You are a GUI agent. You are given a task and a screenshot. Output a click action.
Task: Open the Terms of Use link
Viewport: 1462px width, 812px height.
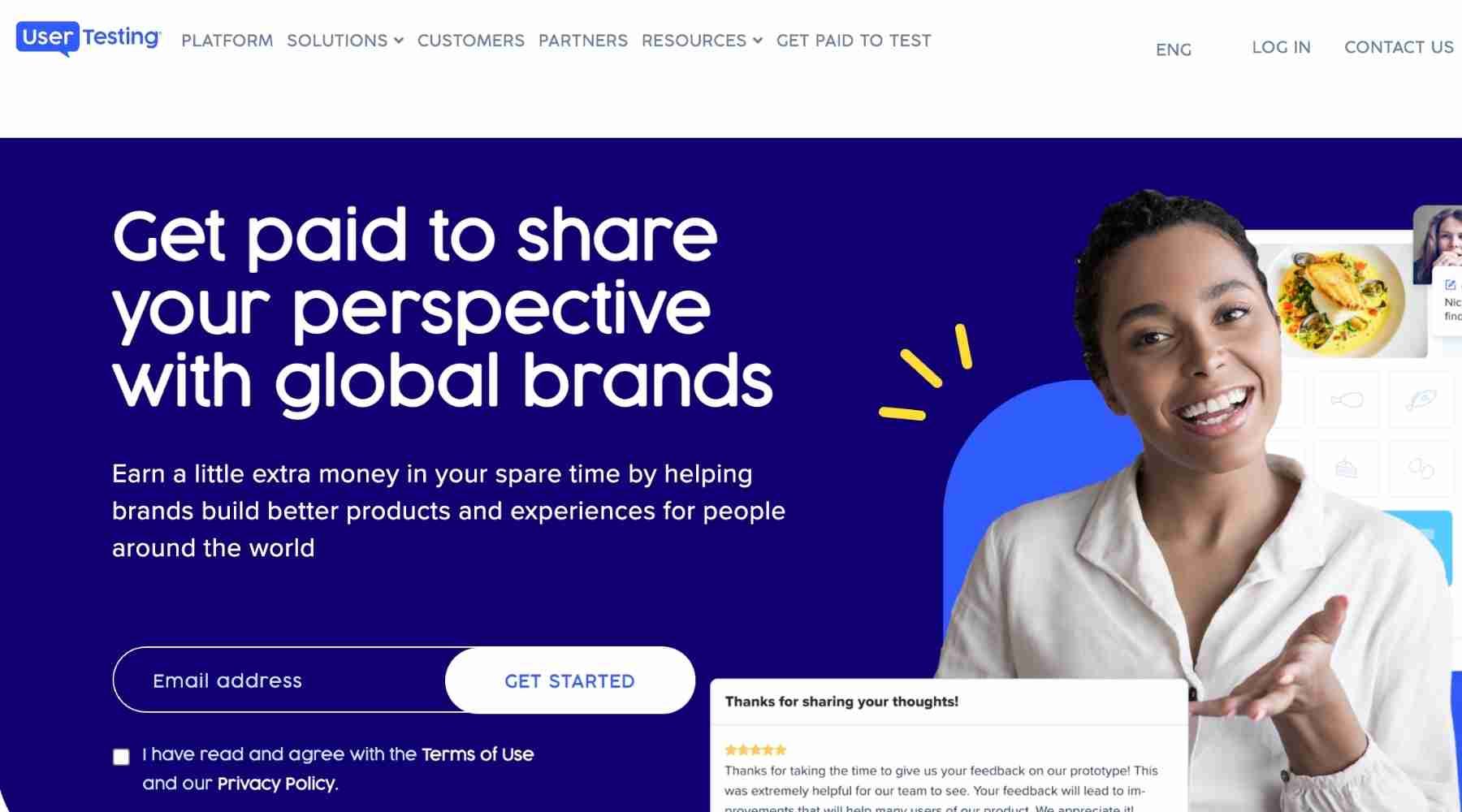tap(478, 754)
